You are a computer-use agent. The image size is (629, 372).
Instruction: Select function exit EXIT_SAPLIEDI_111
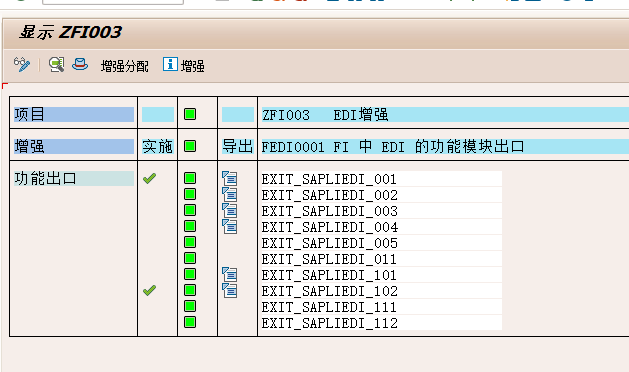381,307
